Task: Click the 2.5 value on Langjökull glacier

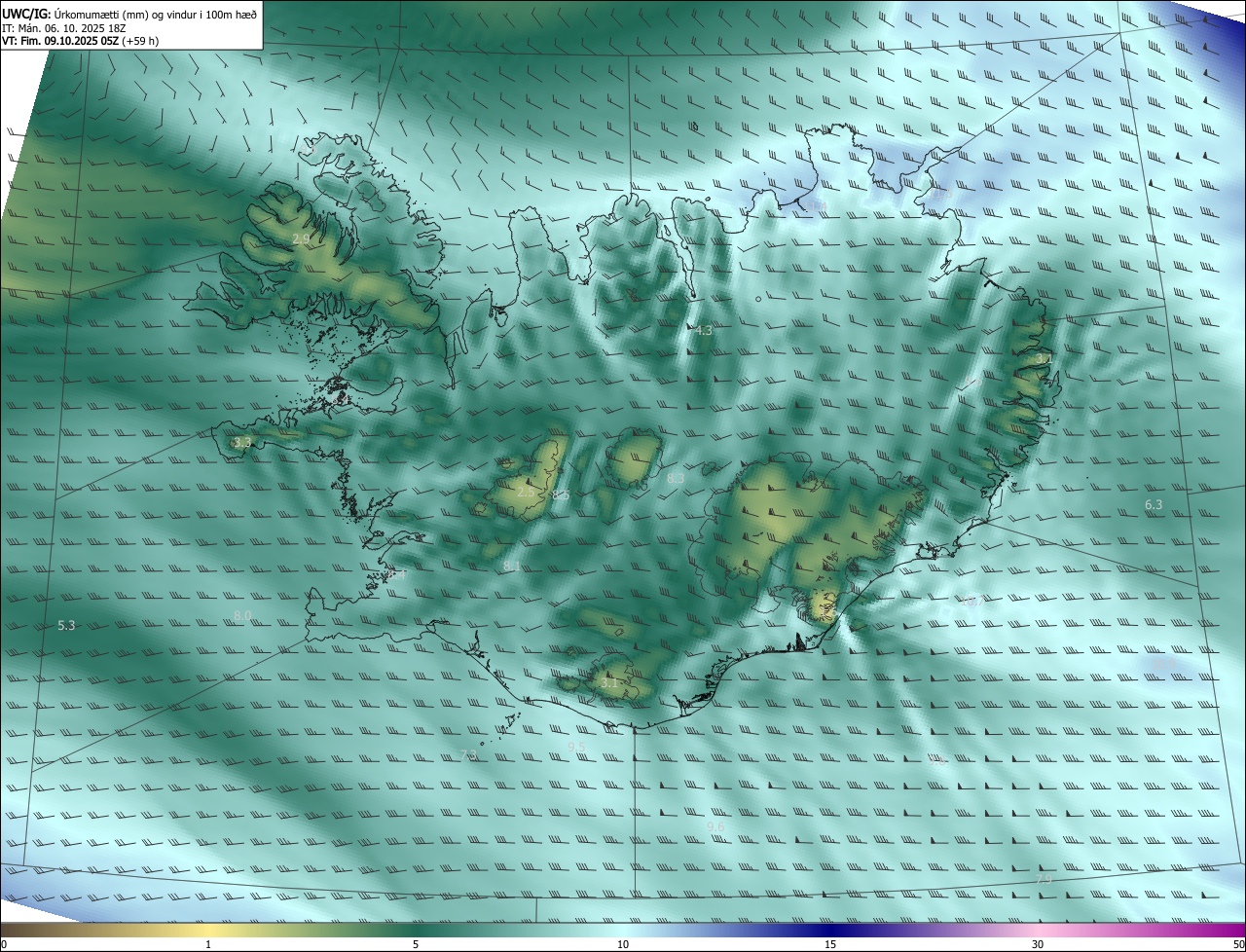Action: tap(525, 493)
